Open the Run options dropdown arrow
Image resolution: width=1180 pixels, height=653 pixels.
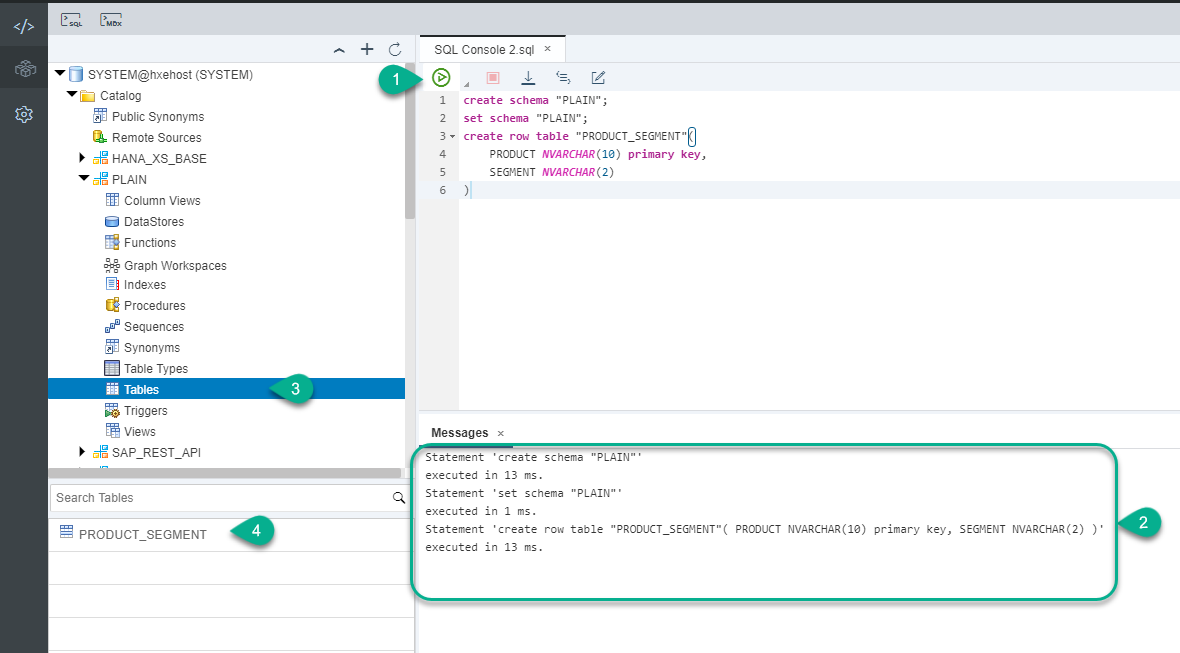point(467,84)
